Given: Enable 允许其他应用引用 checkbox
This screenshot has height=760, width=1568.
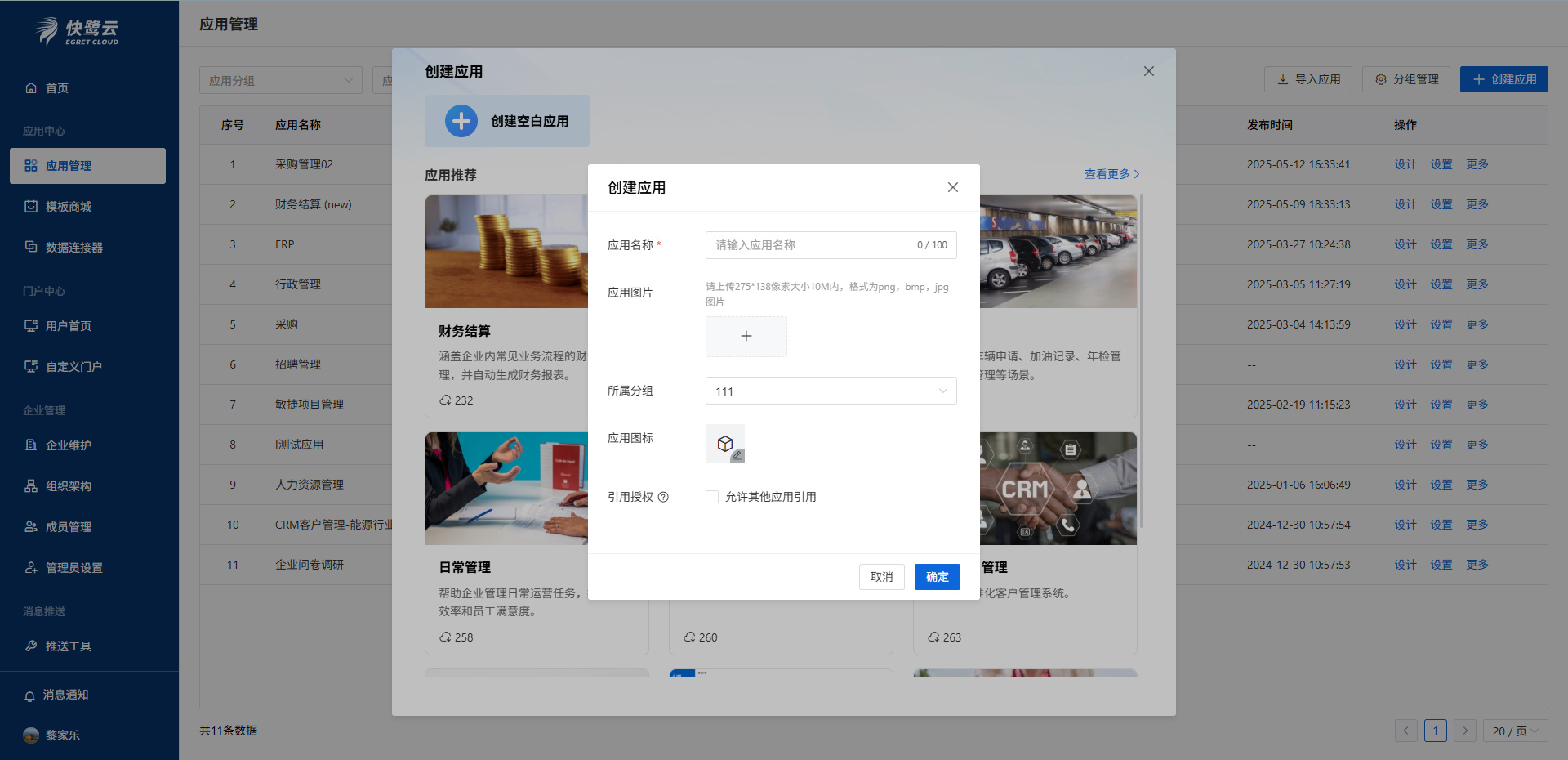Looking at the screenshot, I should (712, 497).
